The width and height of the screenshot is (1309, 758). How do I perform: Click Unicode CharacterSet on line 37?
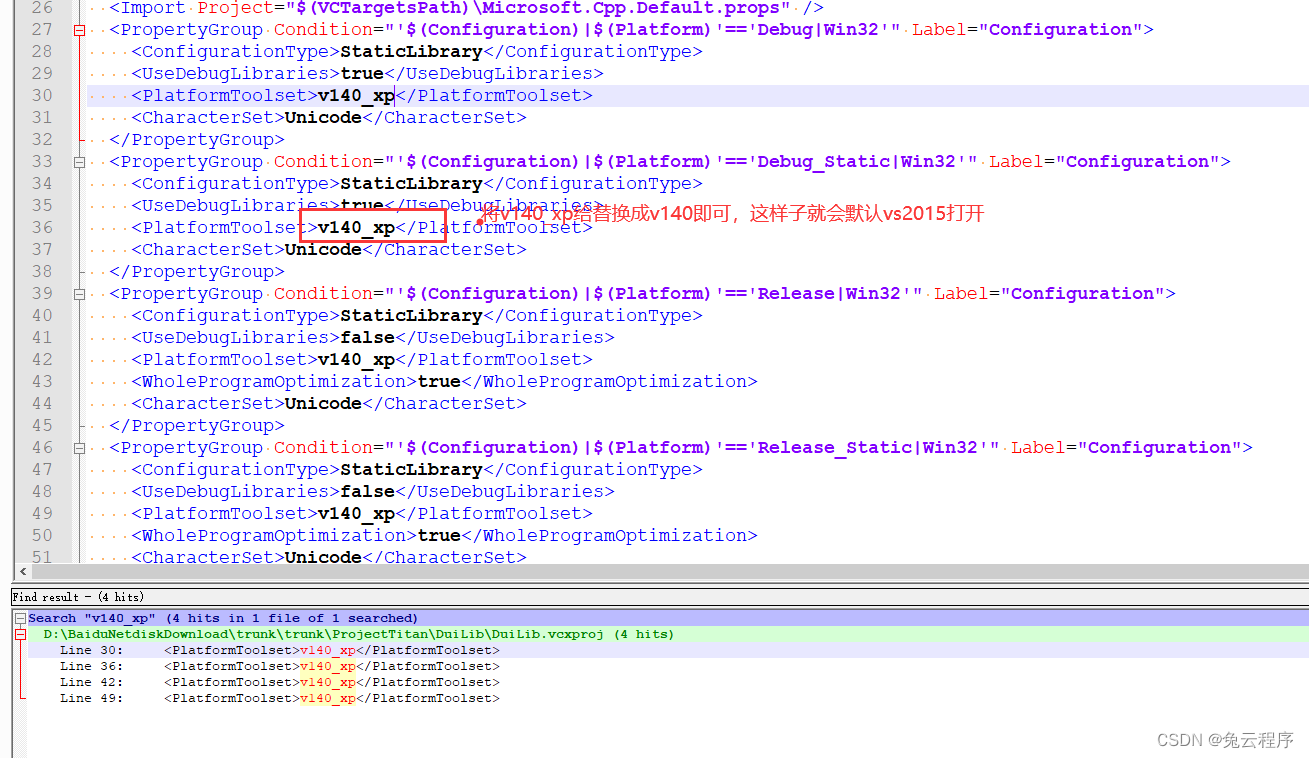point(323,250)
